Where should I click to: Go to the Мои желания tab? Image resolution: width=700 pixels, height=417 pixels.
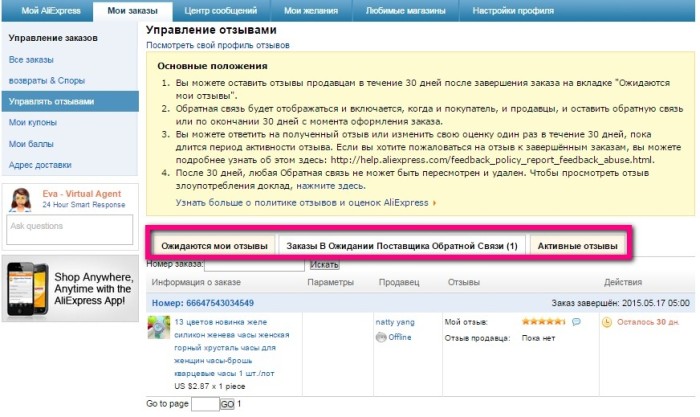[311, 11]
